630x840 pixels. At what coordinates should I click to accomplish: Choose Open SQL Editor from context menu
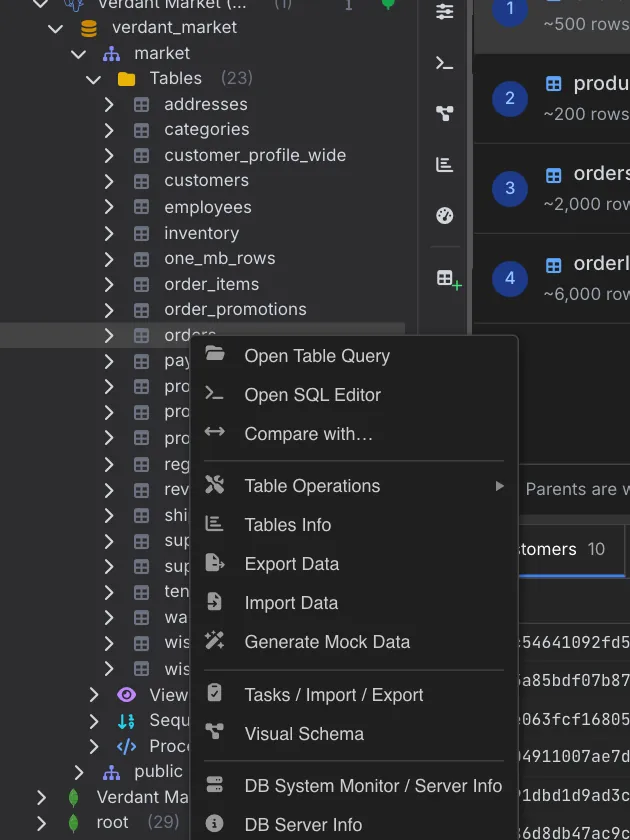354,395
